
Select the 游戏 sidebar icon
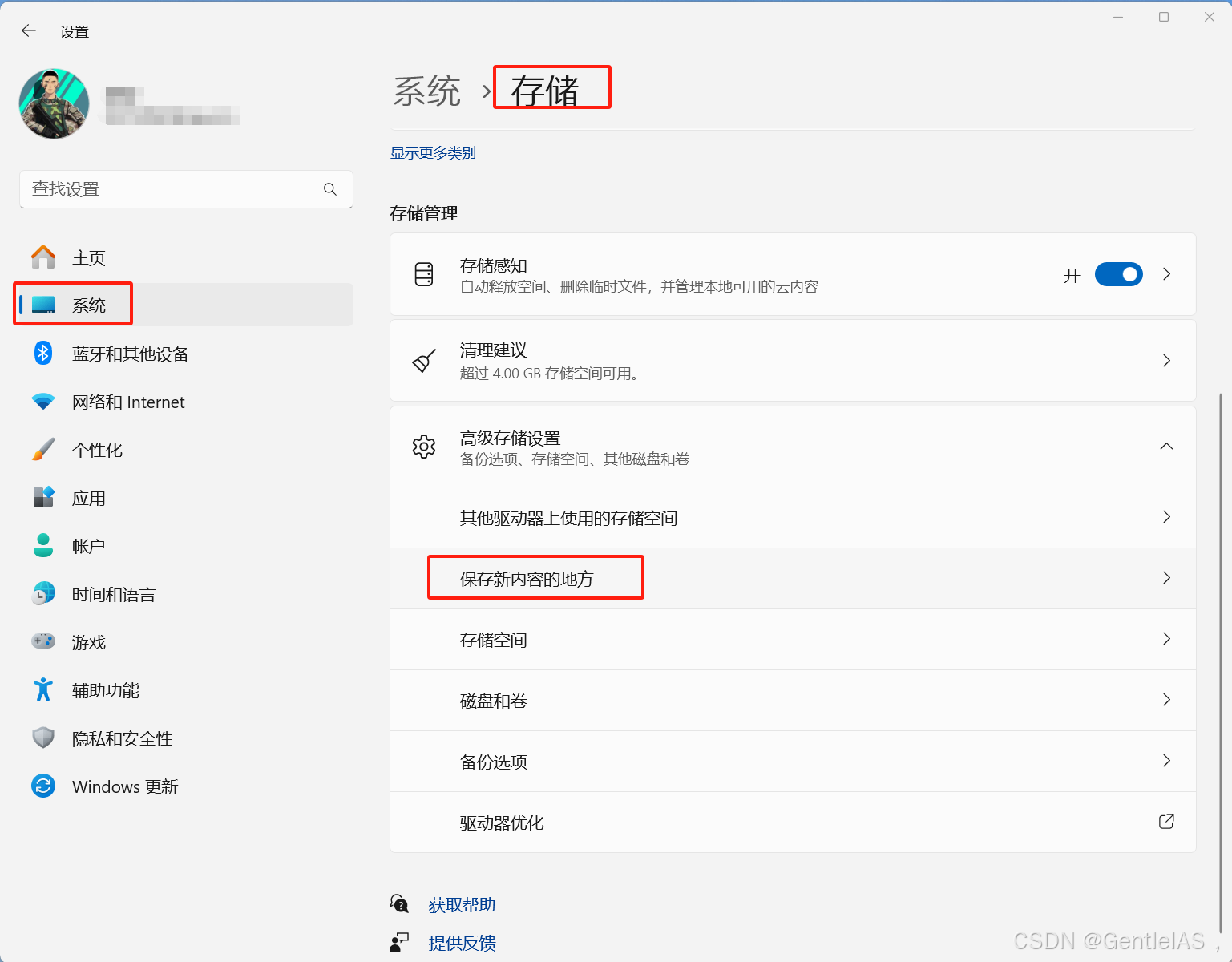pyautogui.click(x=42, y=641)
